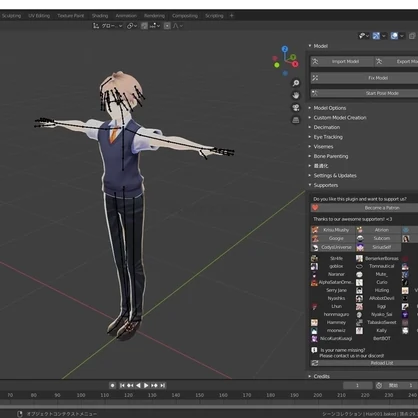This screenshot has height=418, width=418.
Task: Click the reload icon on Reload List
Action: tap(315, 363)
